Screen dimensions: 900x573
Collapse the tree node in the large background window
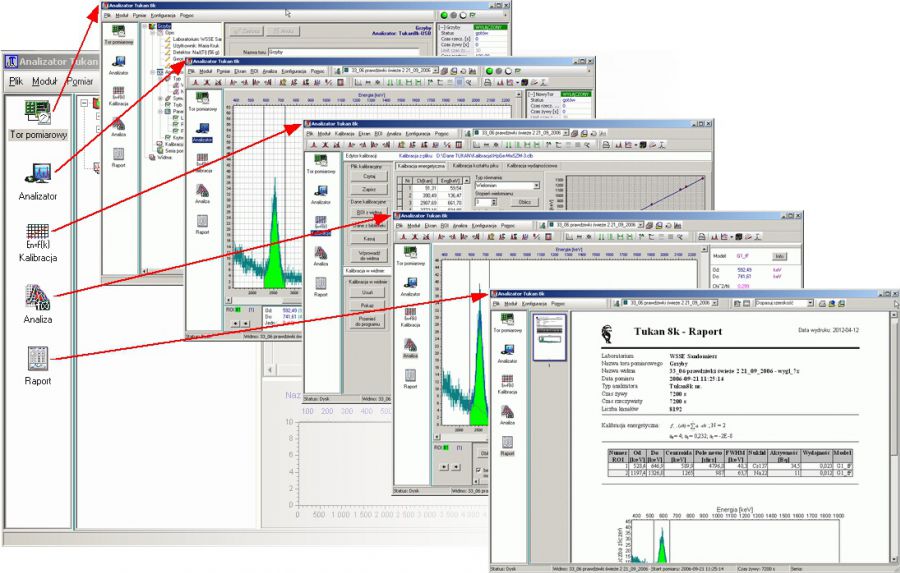coord(84,103)
